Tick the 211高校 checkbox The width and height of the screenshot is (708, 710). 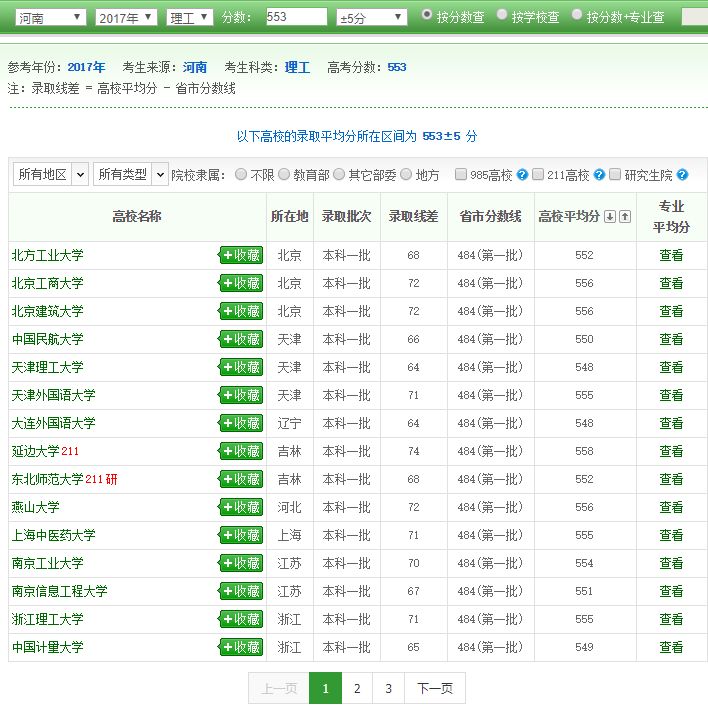tap(537, 174)
